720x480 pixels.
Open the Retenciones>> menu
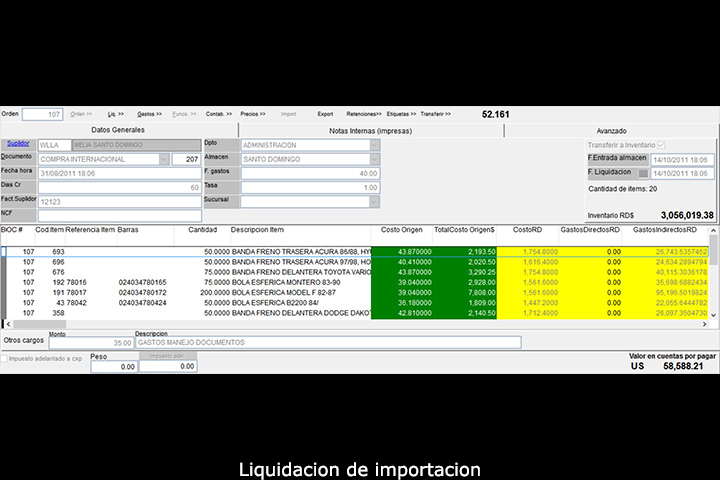pos(363,114)
